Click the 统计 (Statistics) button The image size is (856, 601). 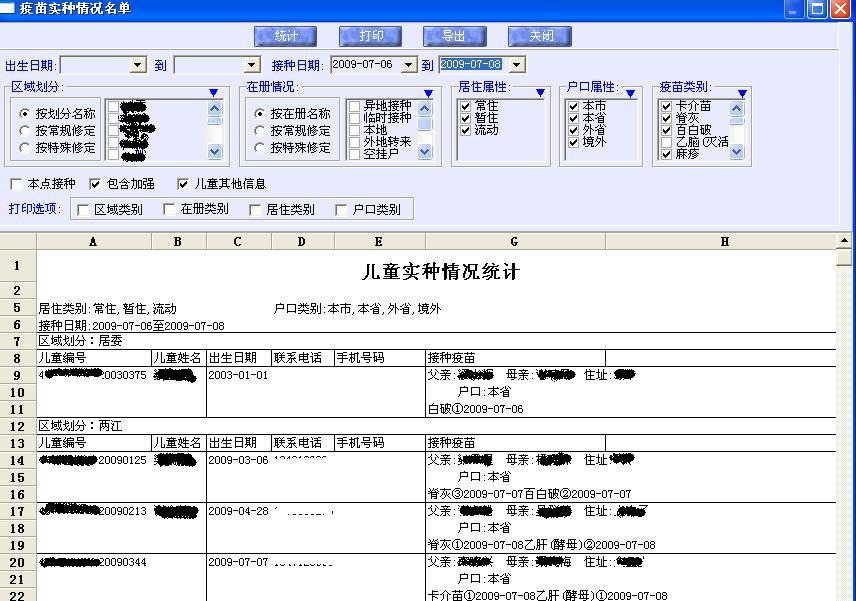pos(286,36)
